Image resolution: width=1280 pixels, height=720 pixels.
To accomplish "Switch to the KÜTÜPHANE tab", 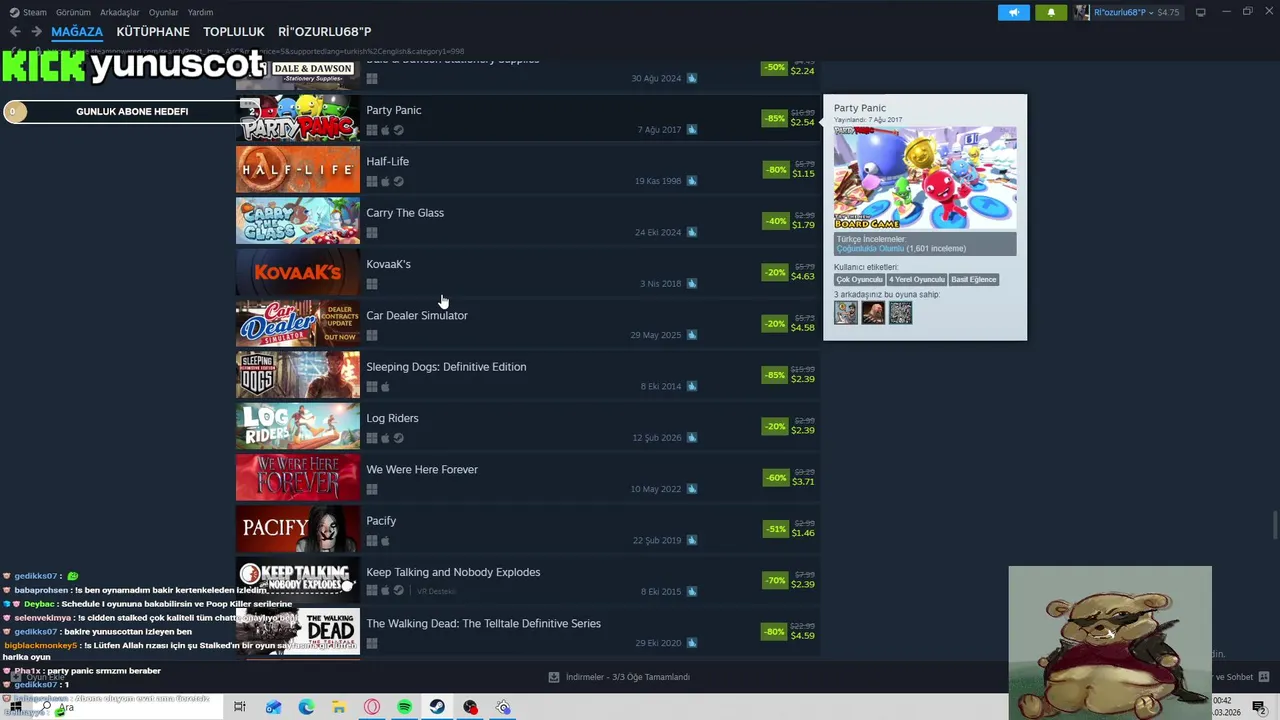I will [153, 32].
